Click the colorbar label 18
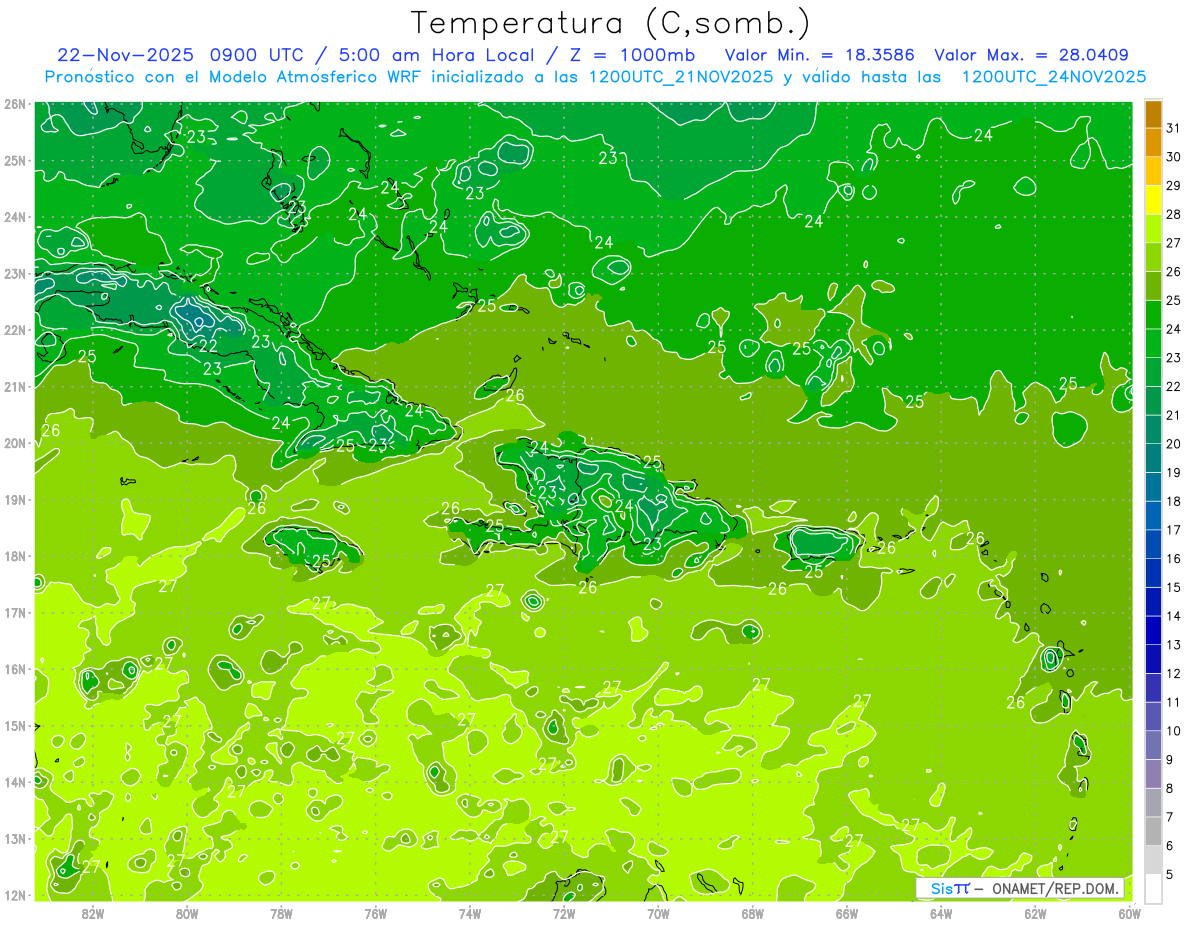This screenshot has height=927, width=1200. tap(1173, 501)
